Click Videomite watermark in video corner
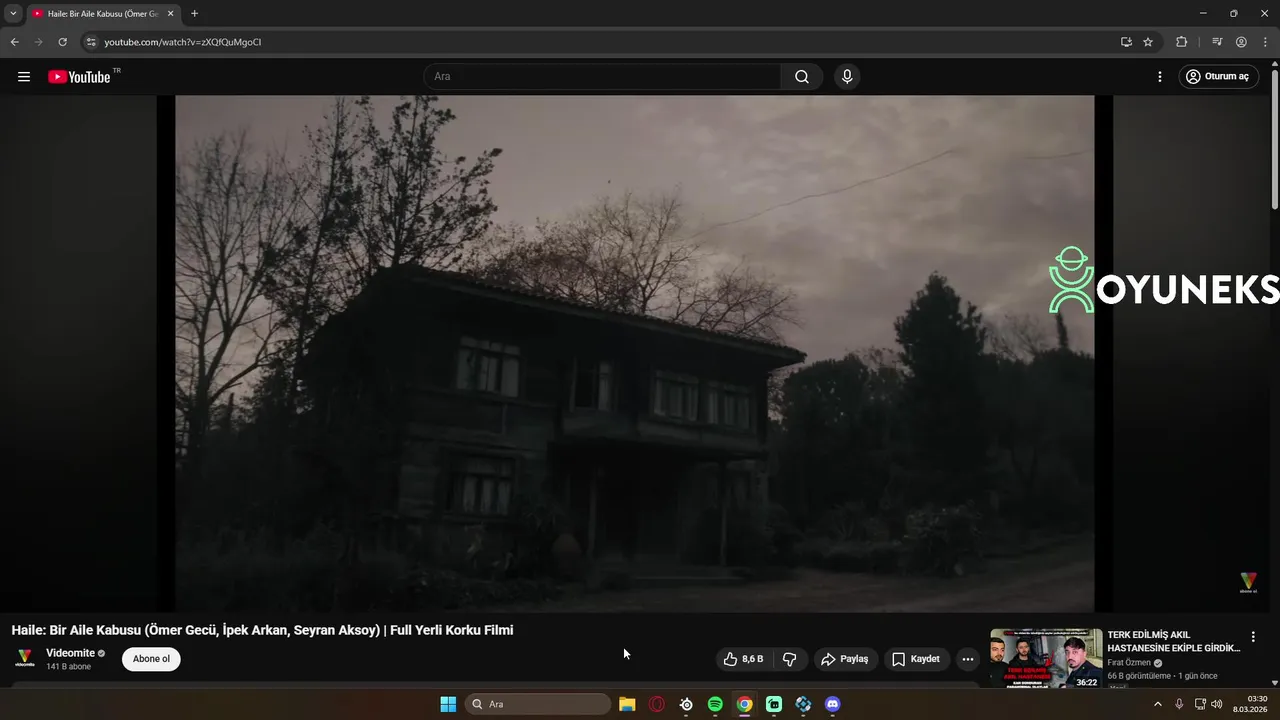Image resolution: width=1280 pixels, height=720 pixels. (x=1248, y=583)
